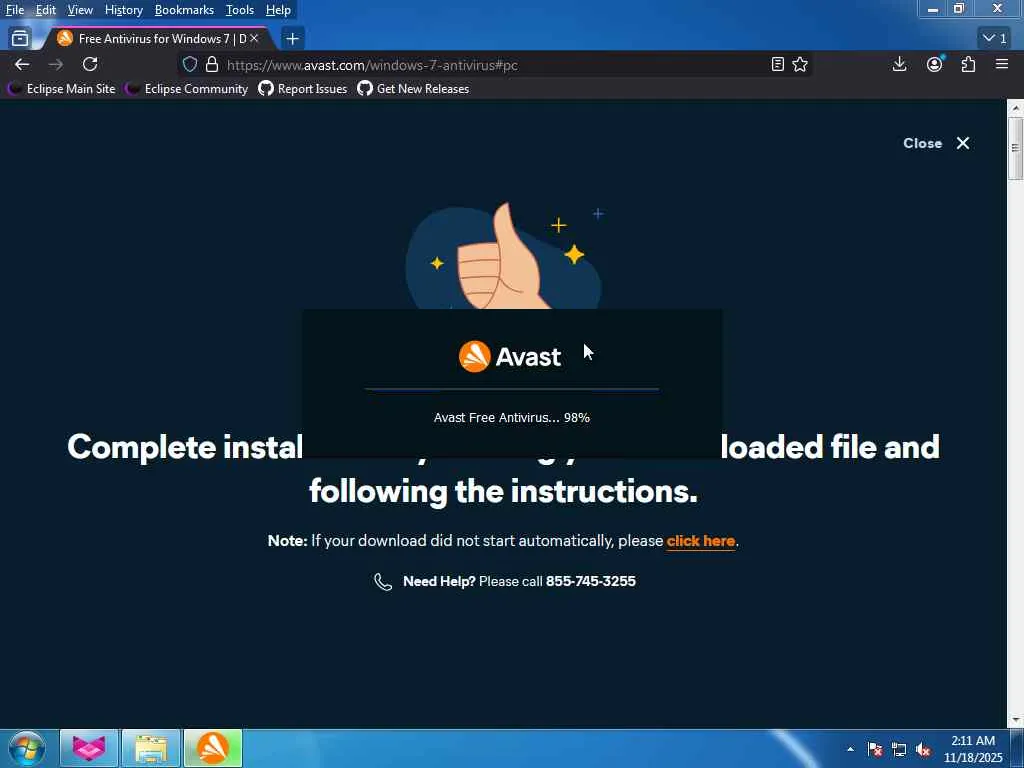1024x768 pixels.
Task: Click the scrollbar up arrow
Action: pos(1015,108)
